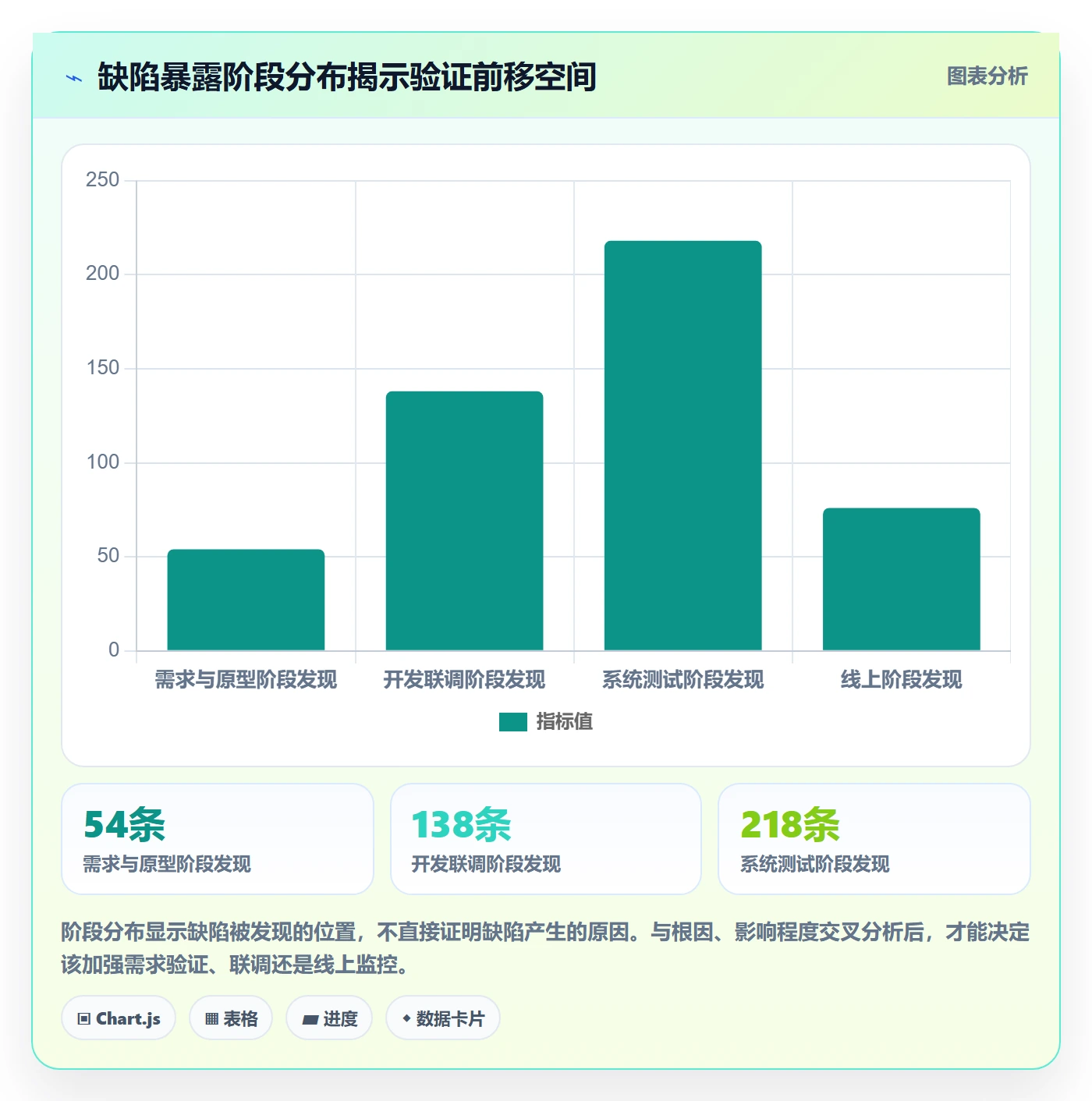
Task: Select the 需求与原型阶段发现 bar in the chart
Action: click(x=246, y=600)
